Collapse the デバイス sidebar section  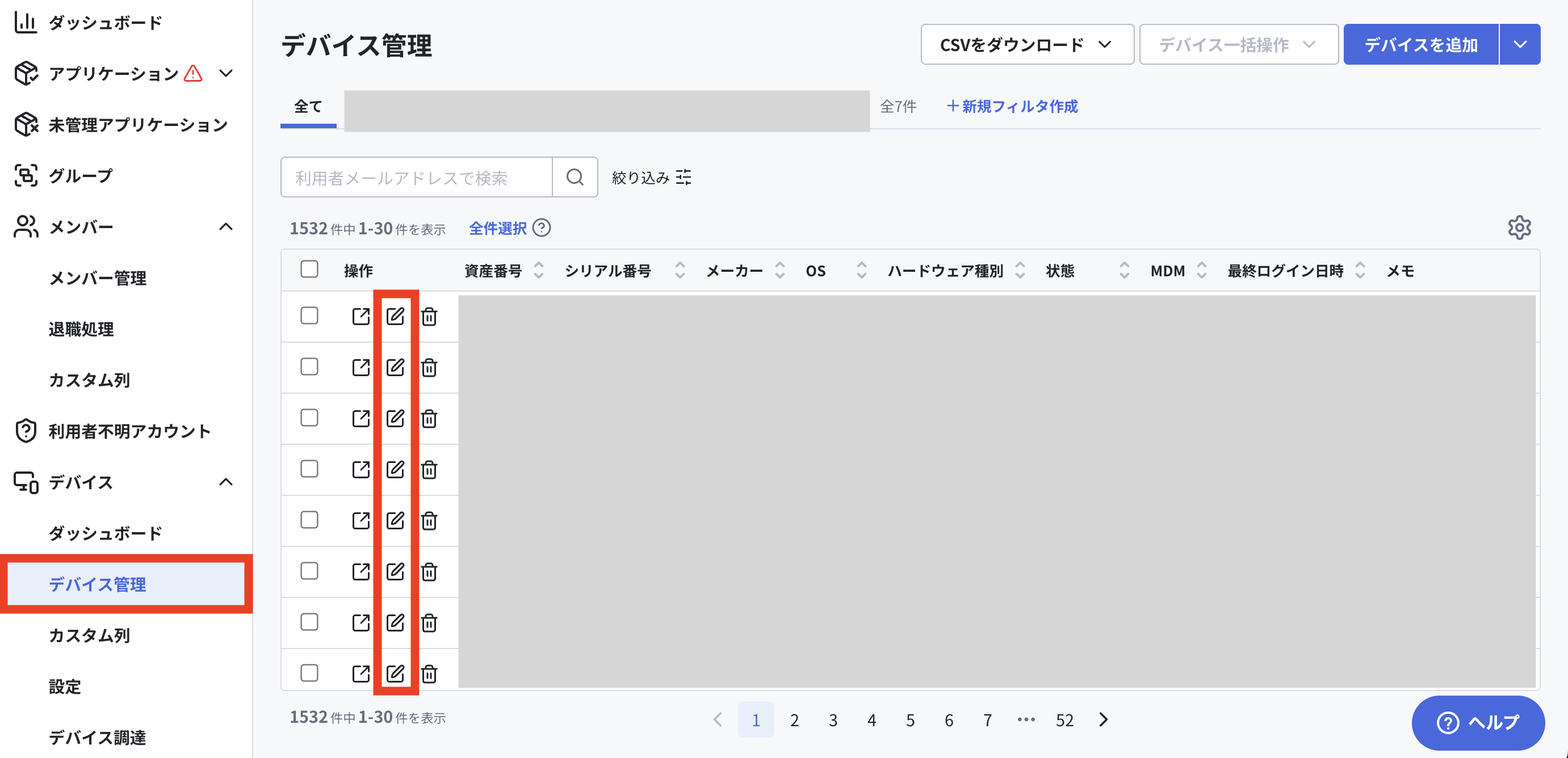(226, 482)
